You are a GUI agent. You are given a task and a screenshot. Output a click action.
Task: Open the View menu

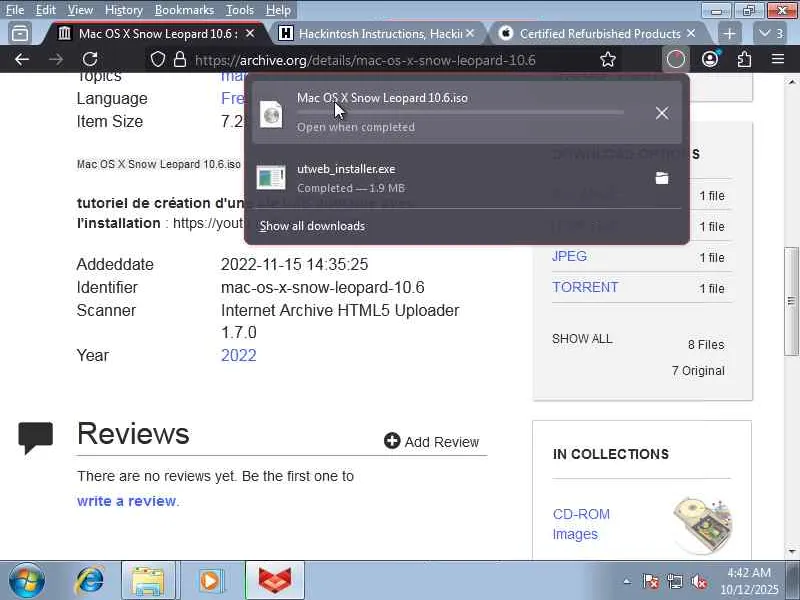point(80,10)
